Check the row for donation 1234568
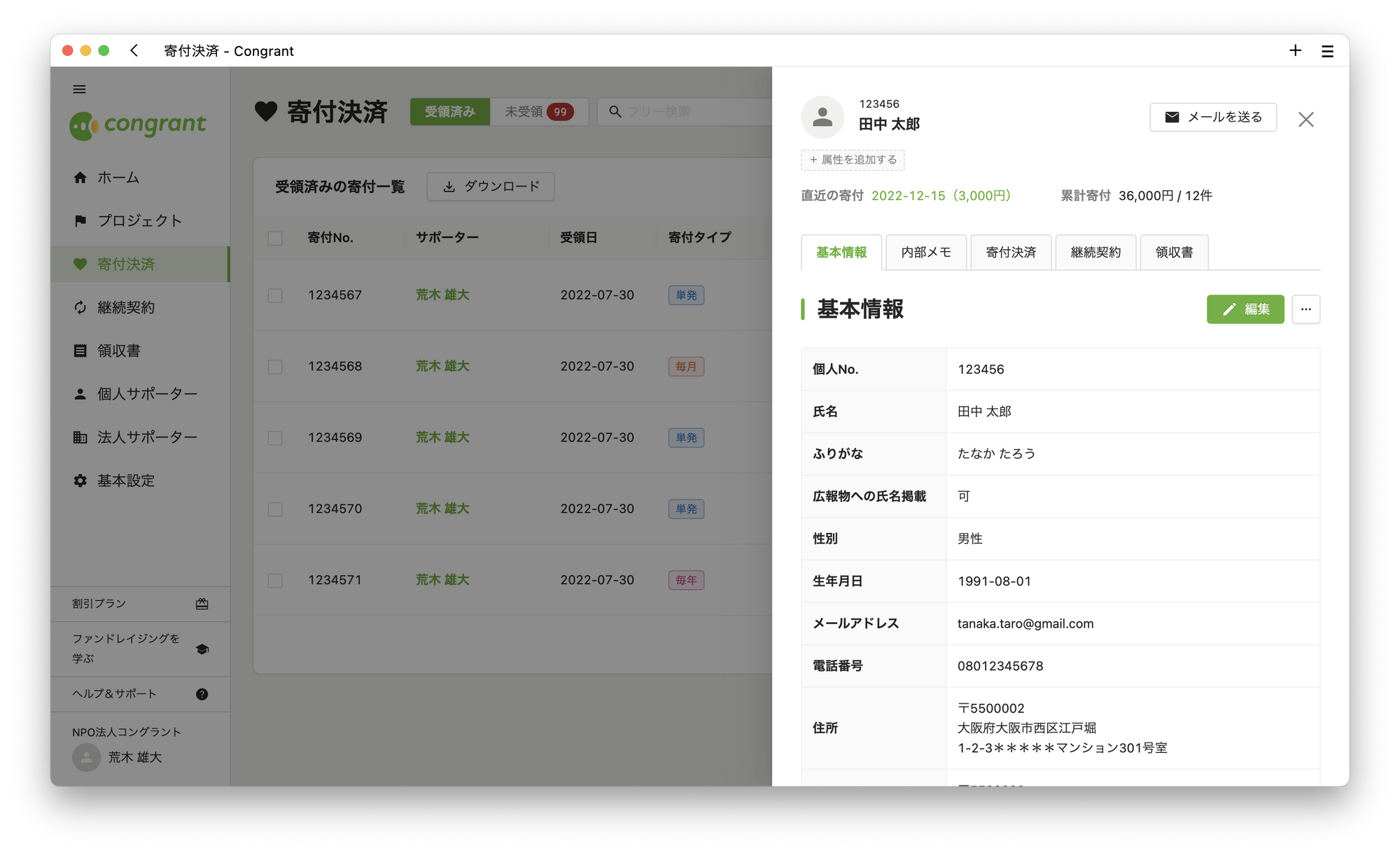Viewport: 1400px width, 853px height. (275, 367)
